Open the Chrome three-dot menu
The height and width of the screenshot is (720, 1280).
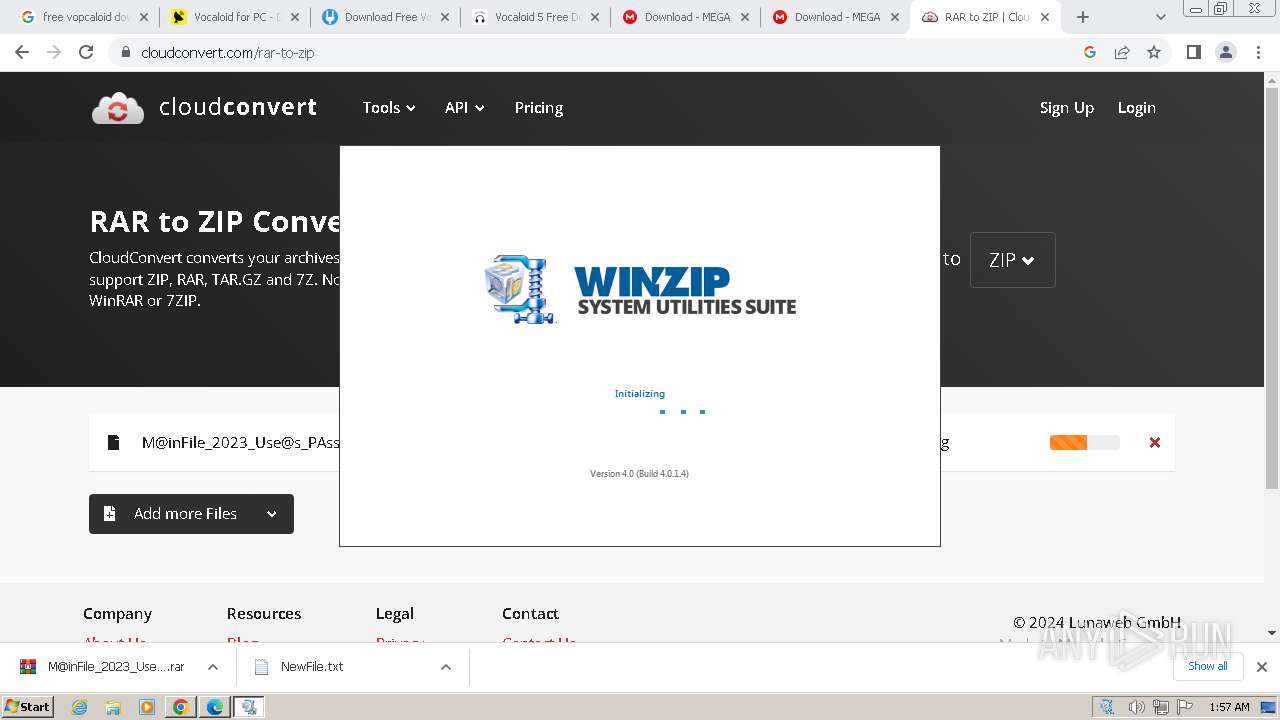(1258, 52)
